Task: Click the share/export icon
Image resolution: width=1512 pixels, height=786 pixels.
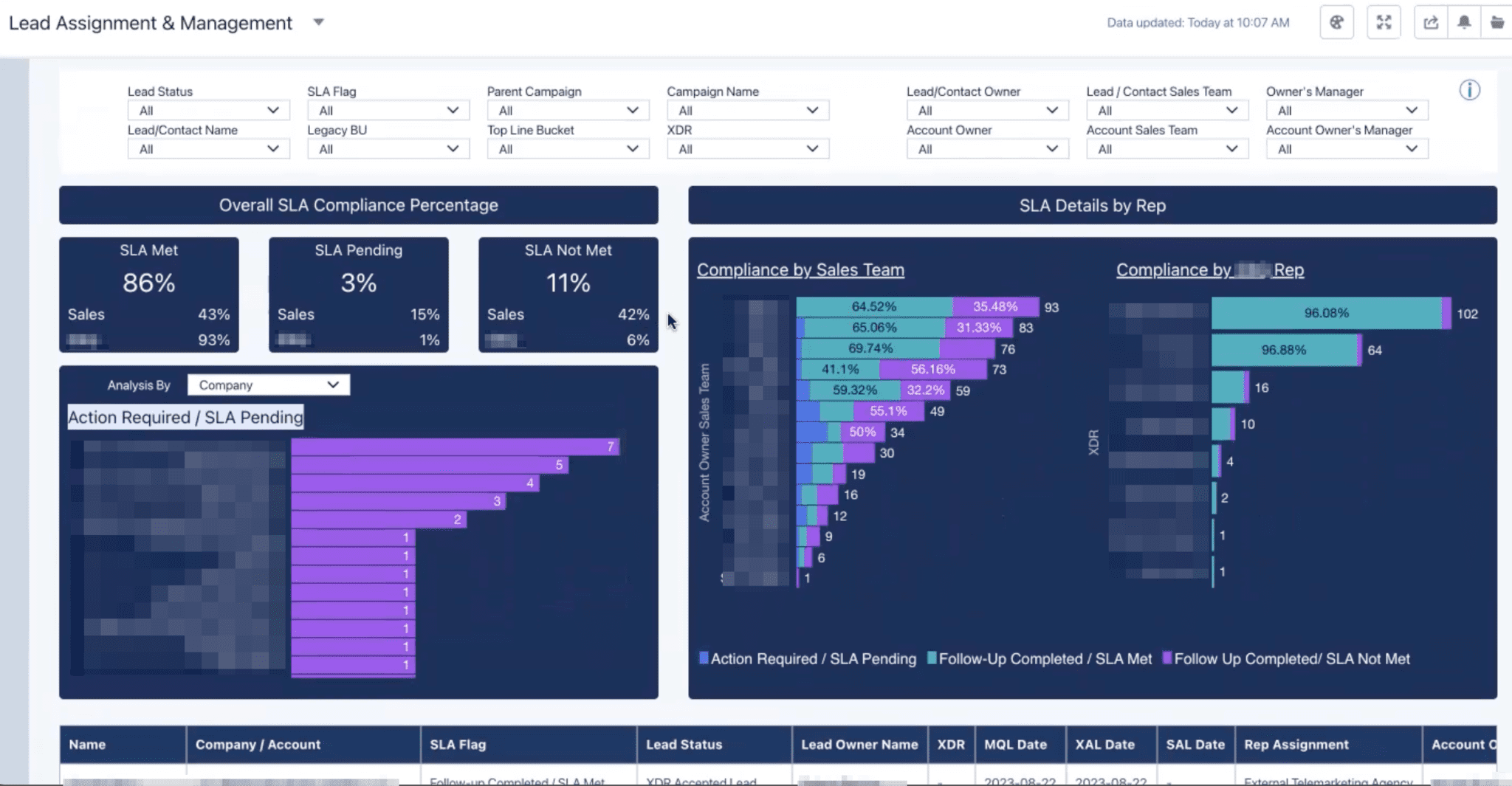Action: (x=1432, y=22)
